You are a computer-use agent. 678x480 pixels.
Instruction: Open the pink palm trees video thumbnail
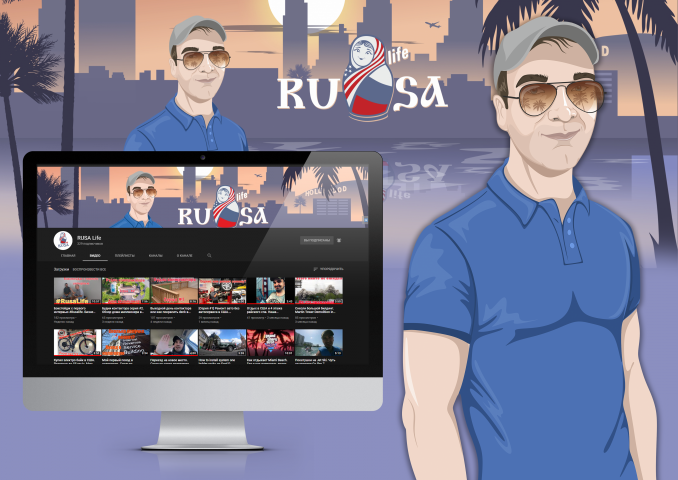tap(271, 342)
